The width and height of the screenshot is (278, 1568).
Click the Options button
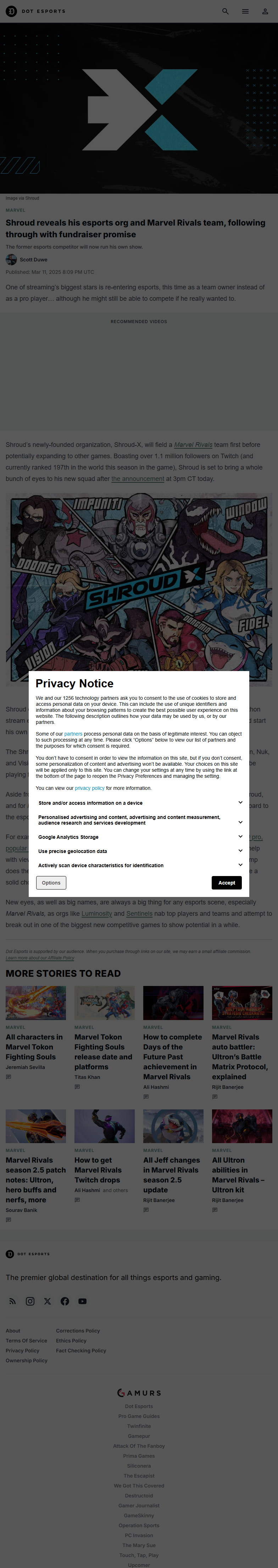[51, 883]
